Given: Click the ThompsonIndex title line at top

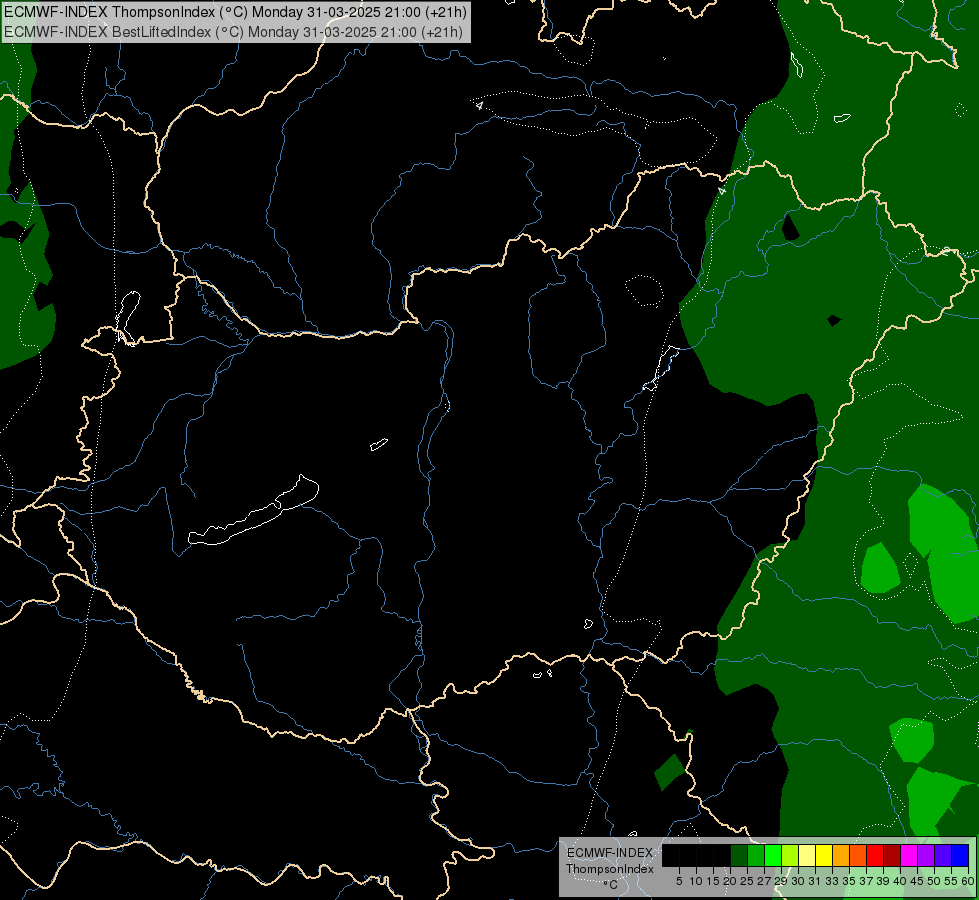Looking at the screenshot, I should [235, 12].
